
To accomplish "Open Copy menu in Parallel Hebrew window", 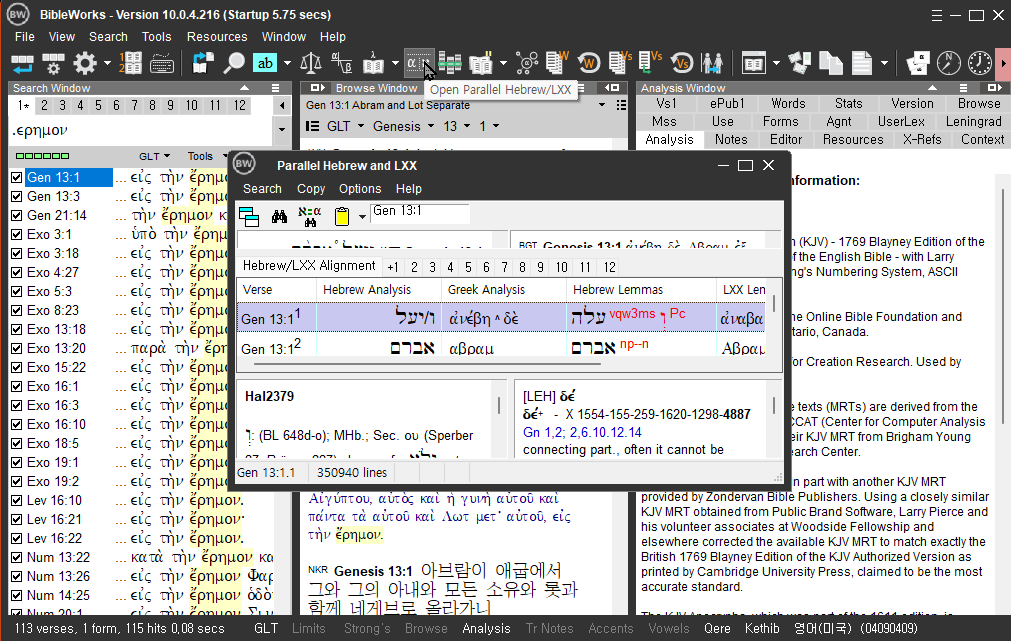I will point(311,189).
